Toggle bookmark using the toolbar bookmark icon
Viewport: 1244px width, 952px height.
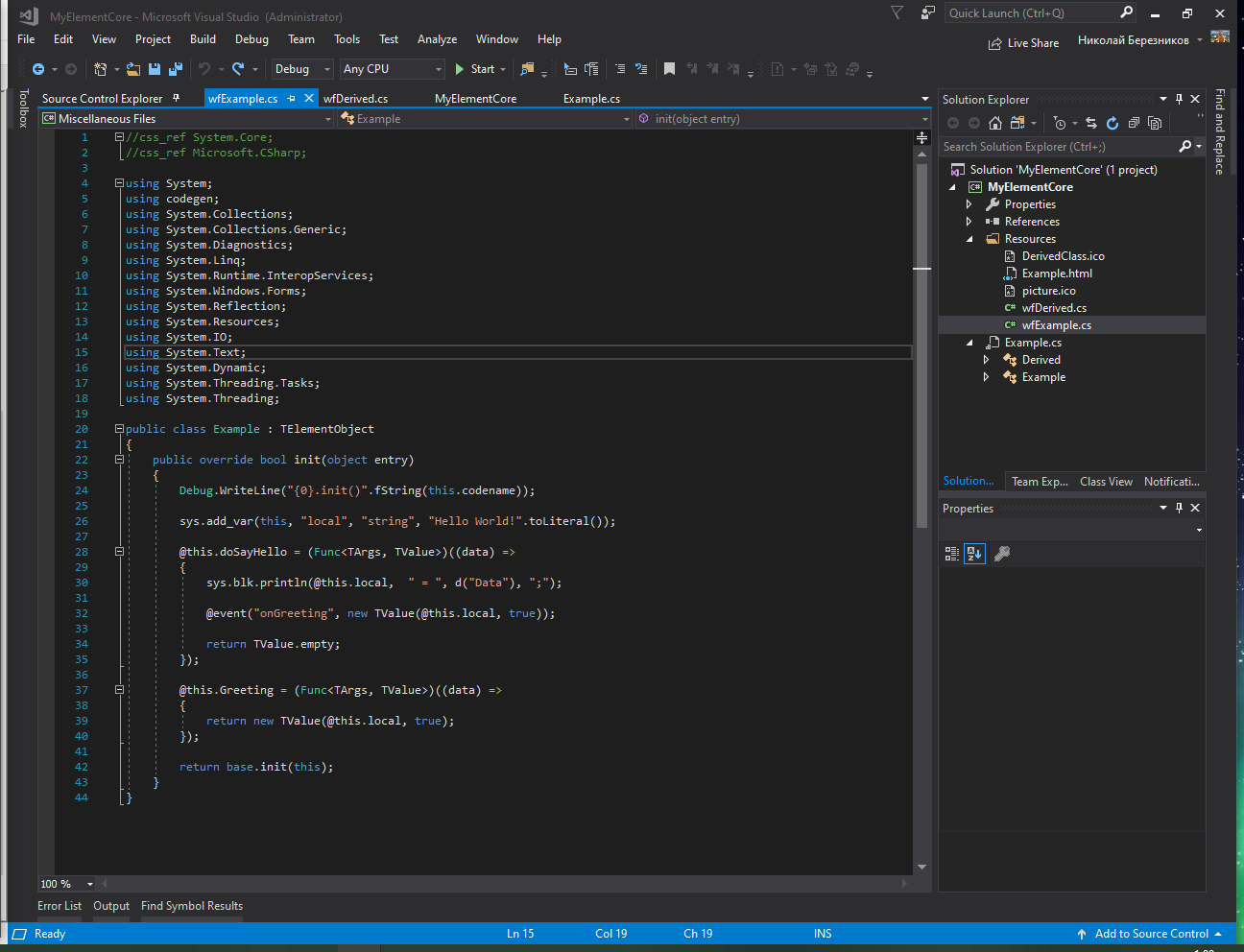coord(670,69)
